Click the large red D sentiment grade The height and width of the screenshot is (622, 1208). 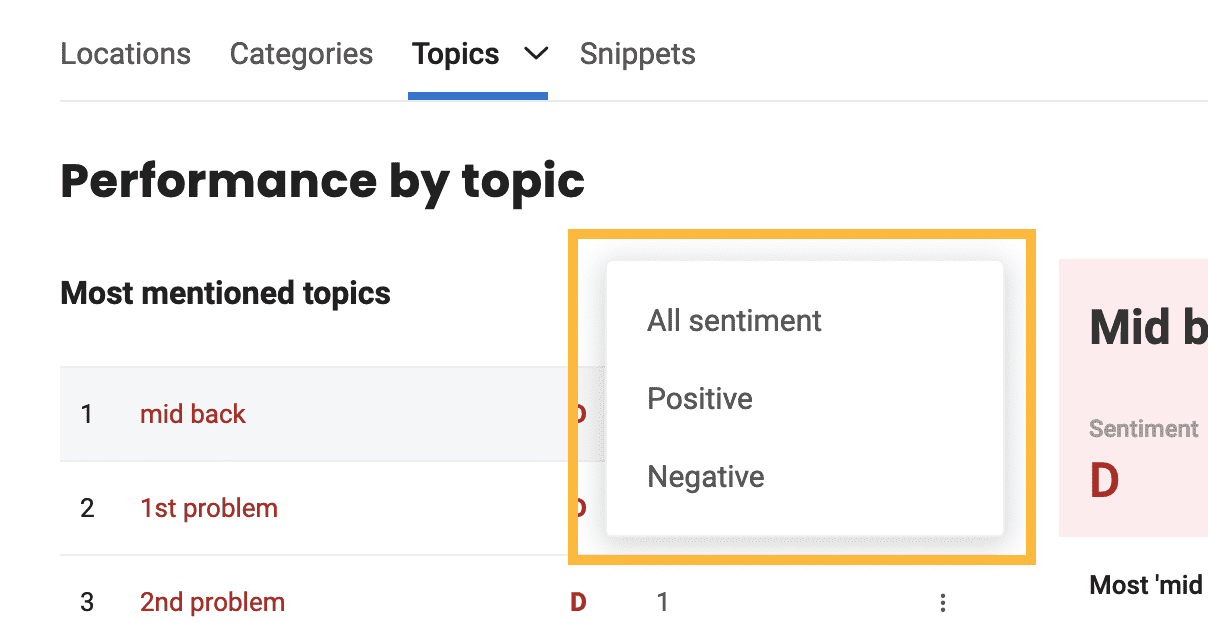1104,480
